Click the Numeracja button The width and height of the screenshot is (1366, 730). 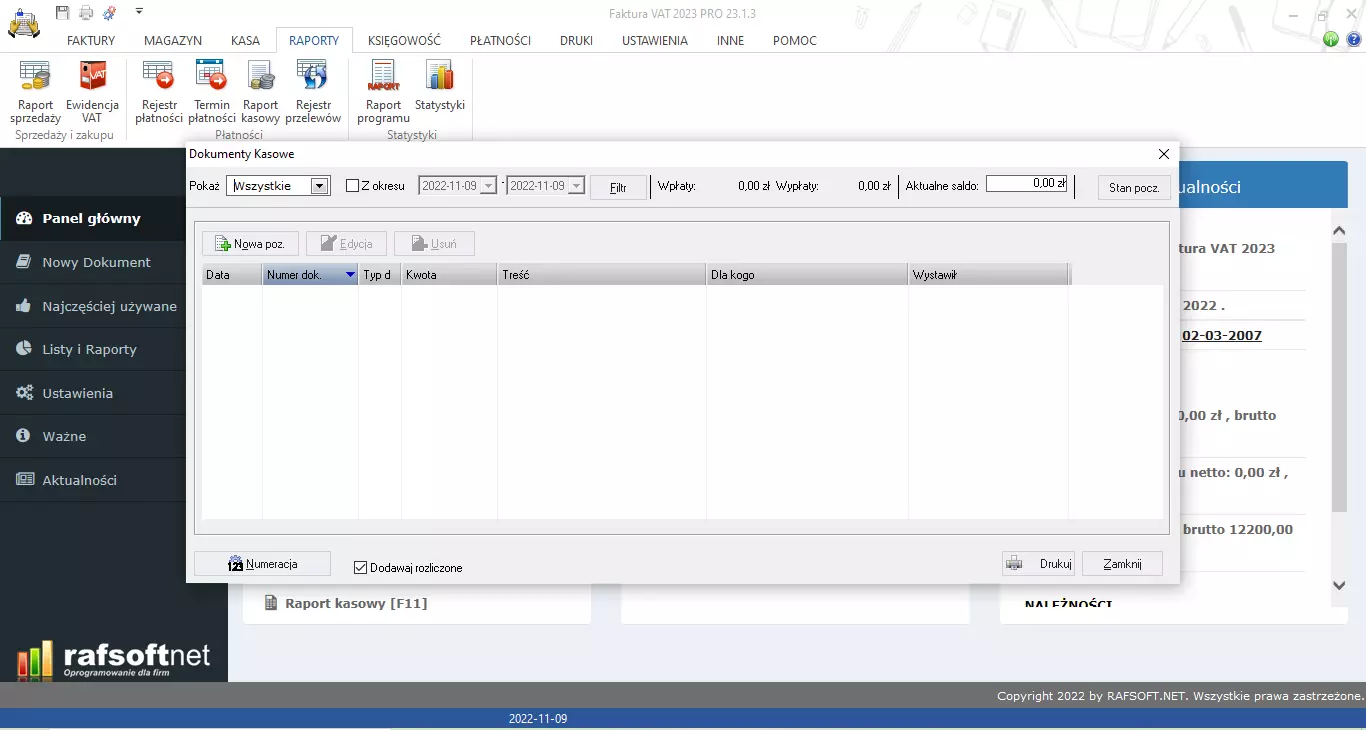[x=262, y=564]
